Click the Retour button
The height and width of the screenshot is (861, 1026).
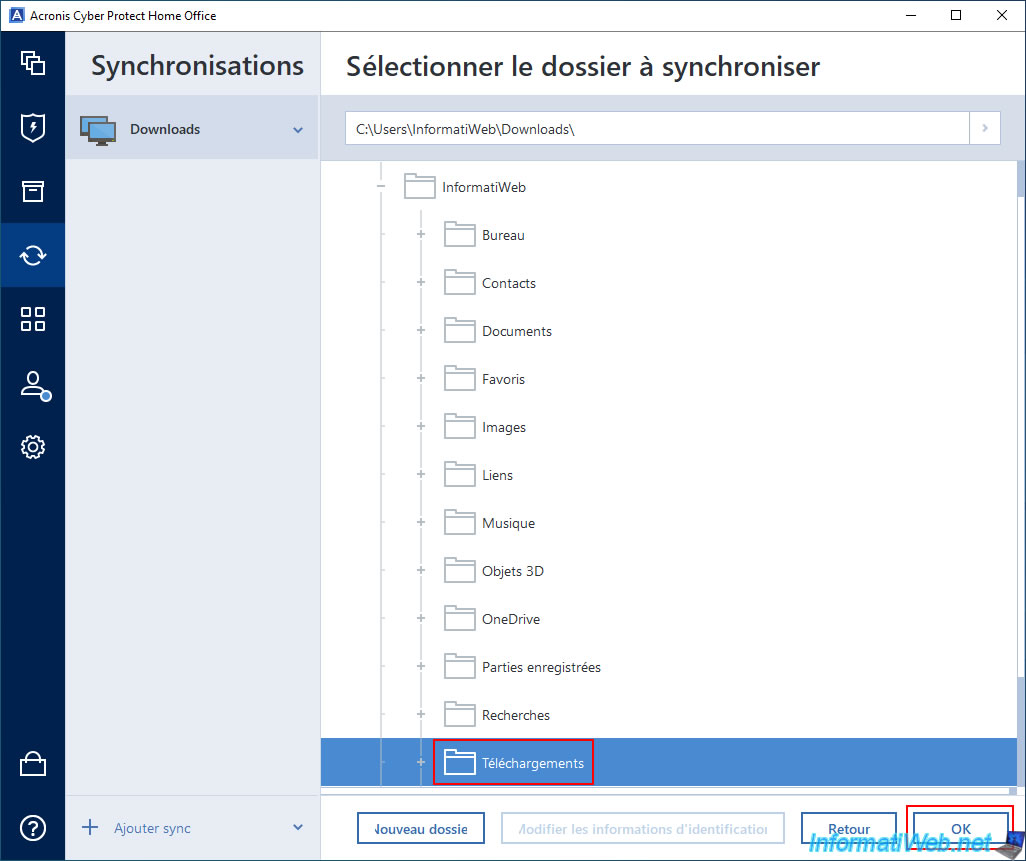coord(848,828)
